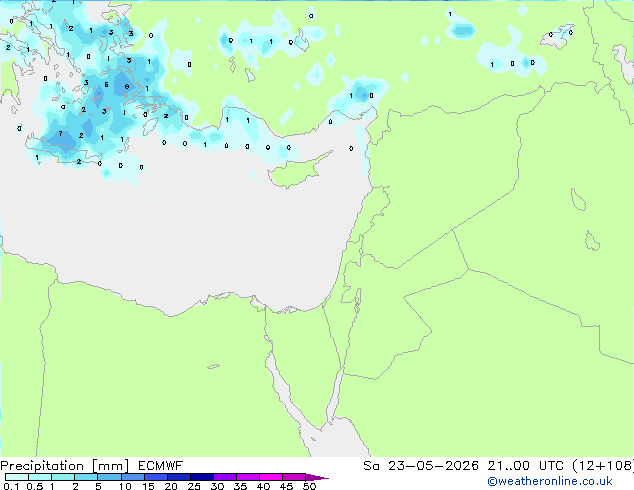
Task: Click the legend tick label '0.1'
Action: (11, 486)
